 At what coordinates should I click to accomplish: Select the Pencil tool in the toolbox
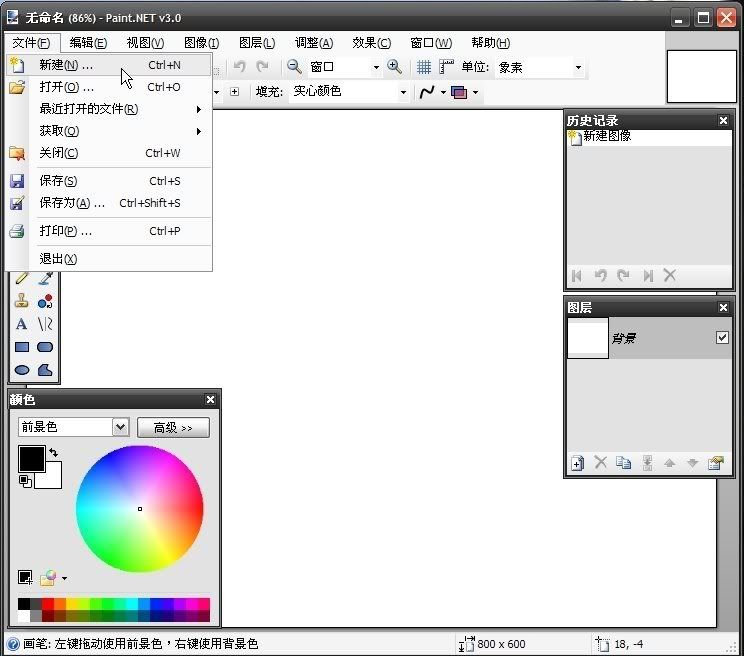[22, 278]
